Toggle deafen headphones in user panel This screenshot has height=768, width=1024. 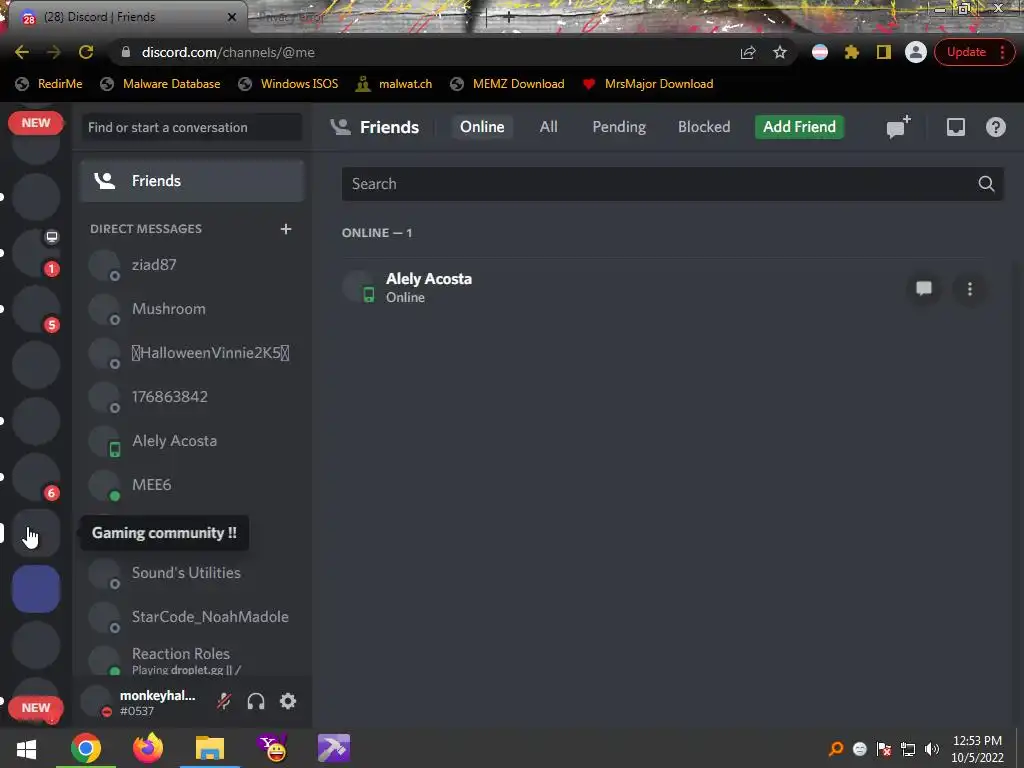tap(256, 701)
